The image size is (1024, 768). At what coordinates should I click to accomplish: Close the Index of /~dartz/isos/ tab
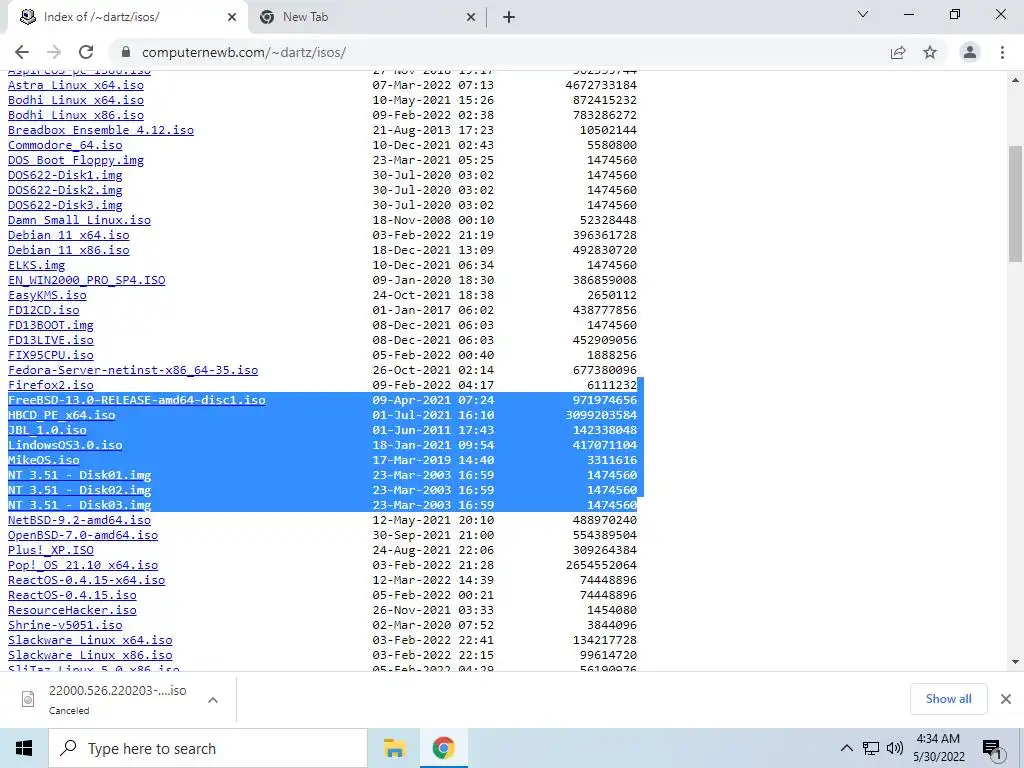pyautogui.click(x=232, y=17)
